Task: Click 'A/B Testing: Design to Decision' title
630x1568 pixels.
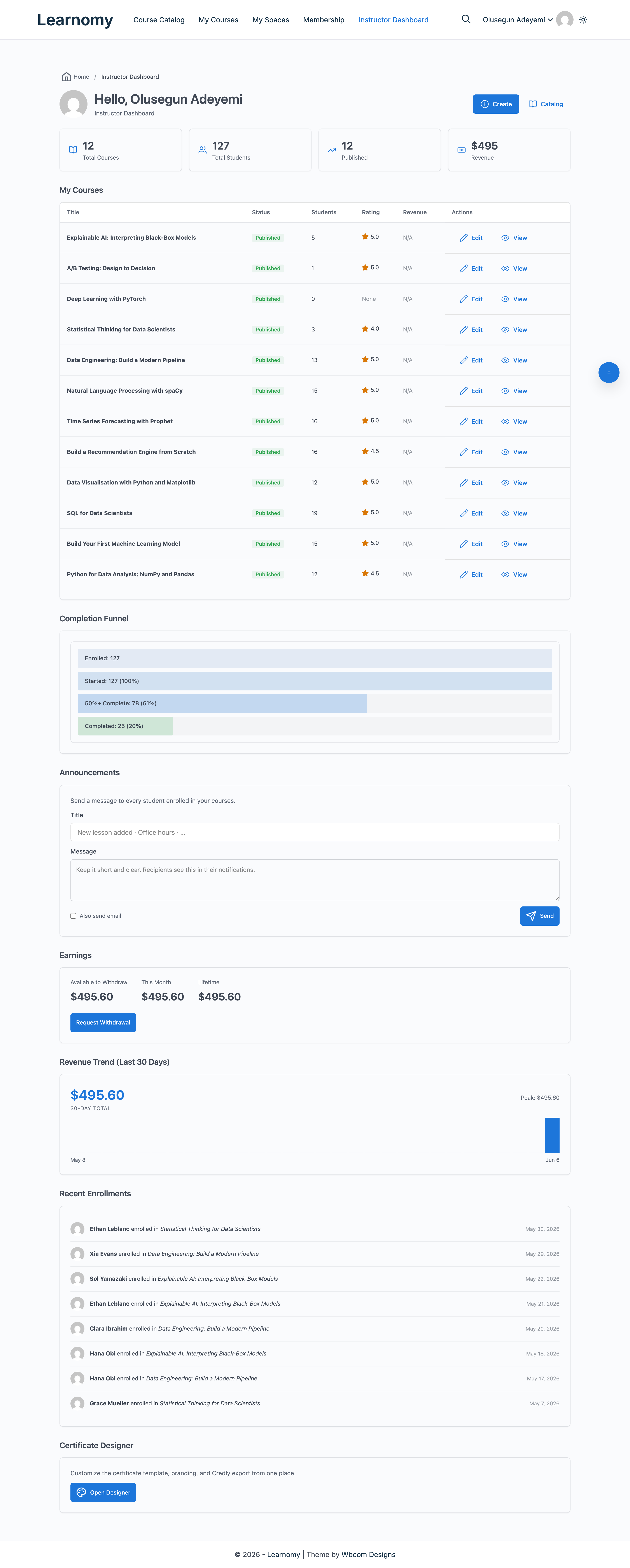Action: (x=111, y=268)
